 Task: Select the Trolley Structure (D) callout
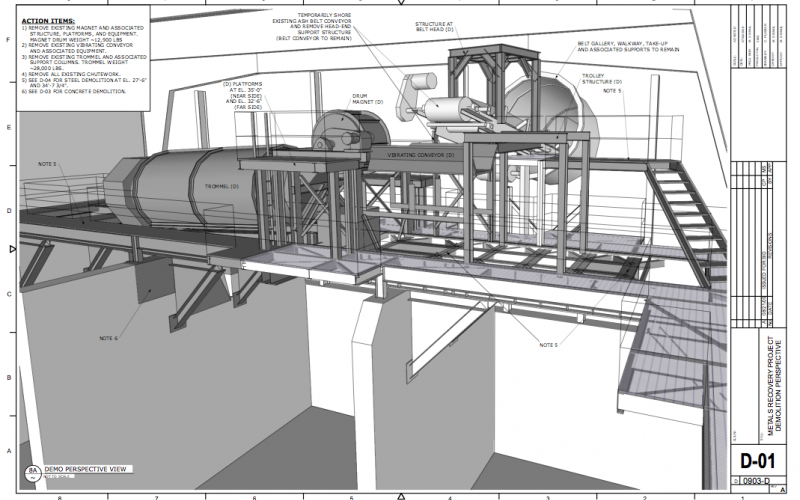click(602, 78)
